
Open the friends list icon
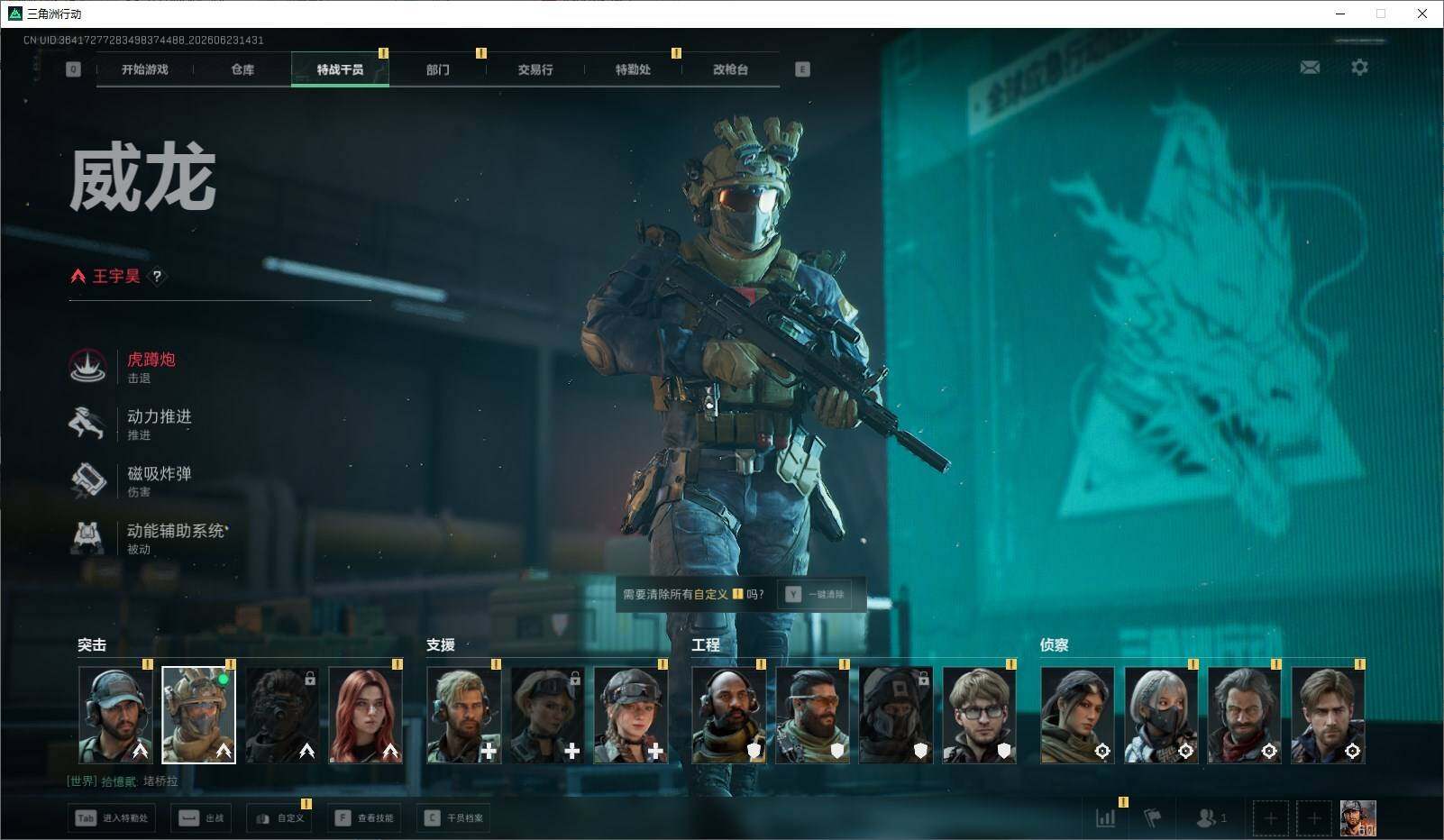click(1205, 818)
